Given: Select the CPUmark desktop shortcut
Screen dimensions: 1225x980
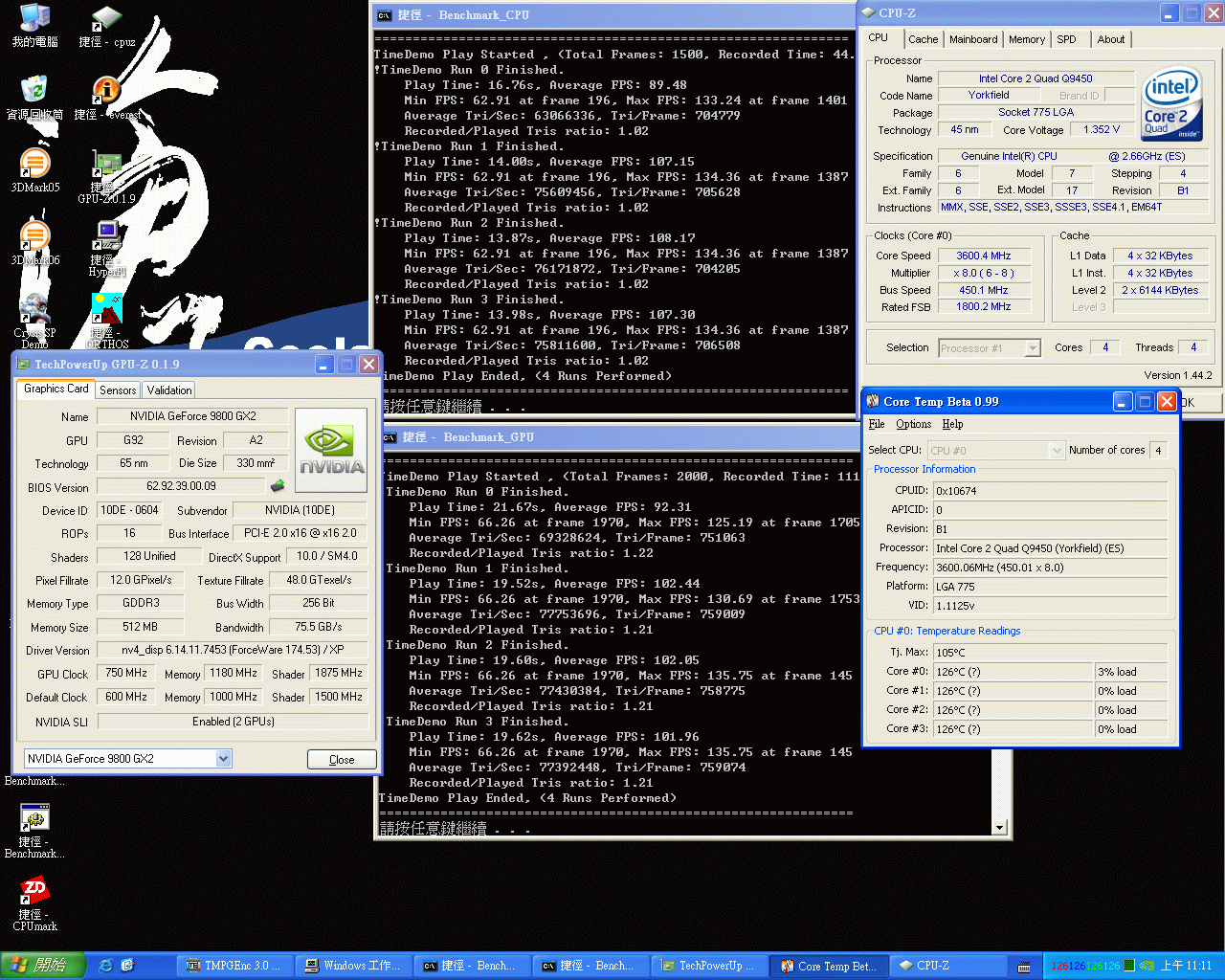Looking at the screenshot, I should (x=34, y=904).
